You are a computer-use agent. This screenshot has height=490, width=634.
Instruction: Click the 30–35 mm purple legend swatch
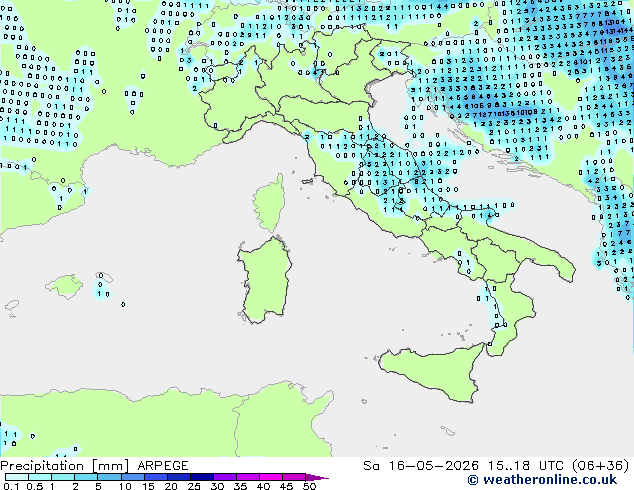click(224, 477)
